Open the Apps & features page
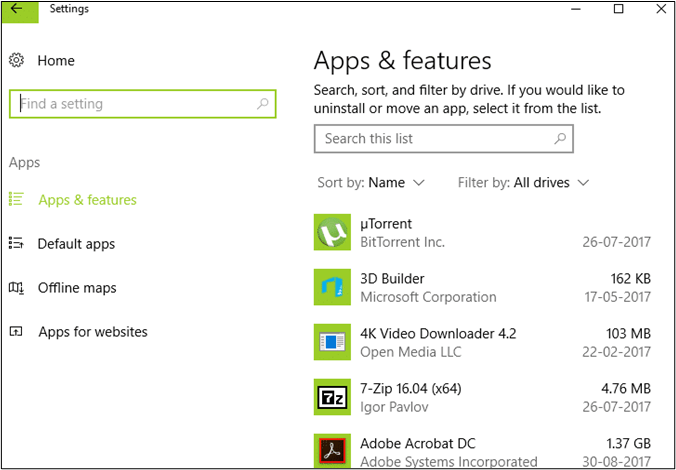This screenshot has width=676, height=470. (x=87, y=200)
